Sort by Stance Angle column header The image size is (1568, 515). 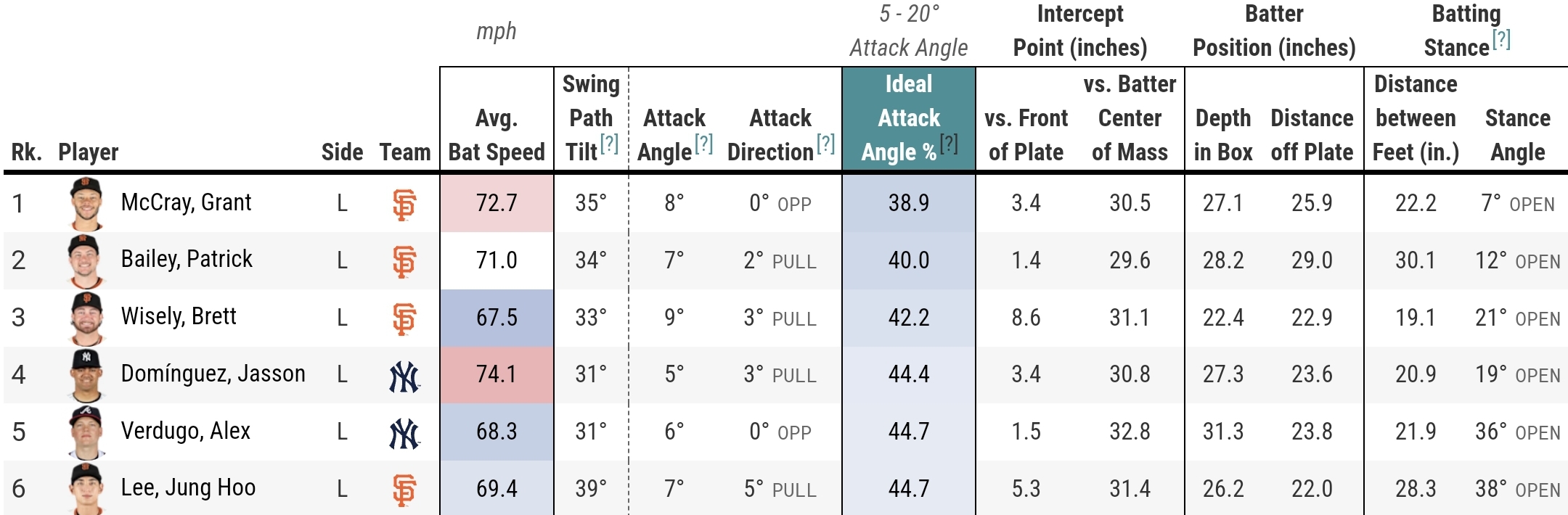coord(1517,135)
